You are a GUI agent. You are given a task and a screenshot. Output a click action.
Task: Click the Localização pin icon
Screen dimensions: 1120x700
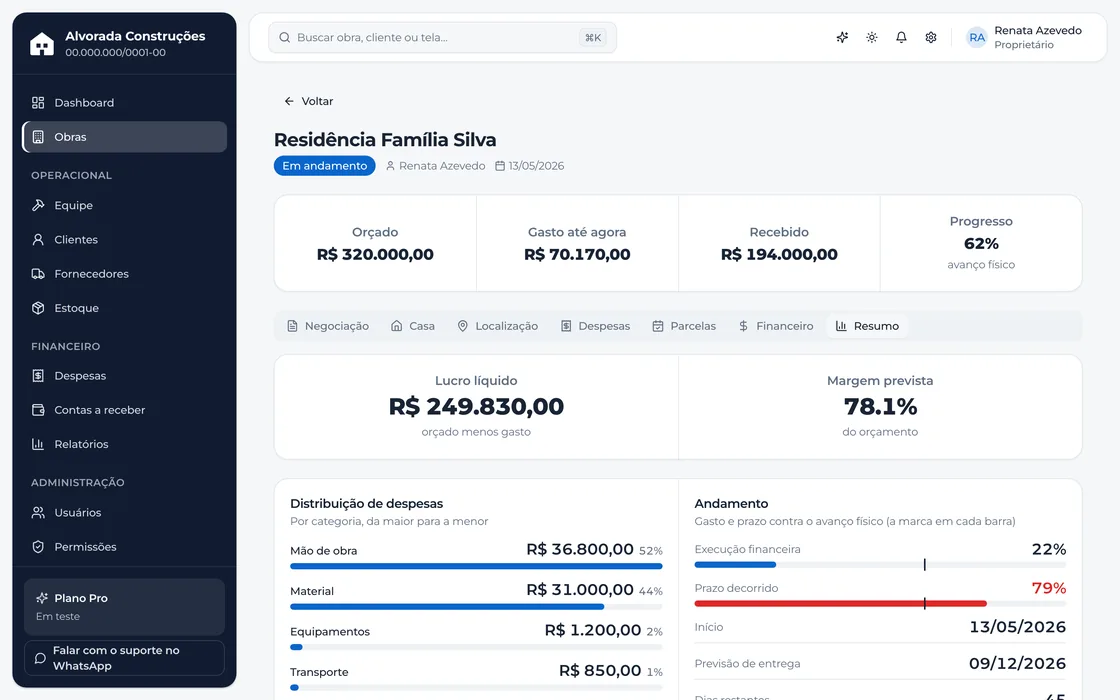click(463, 326)
